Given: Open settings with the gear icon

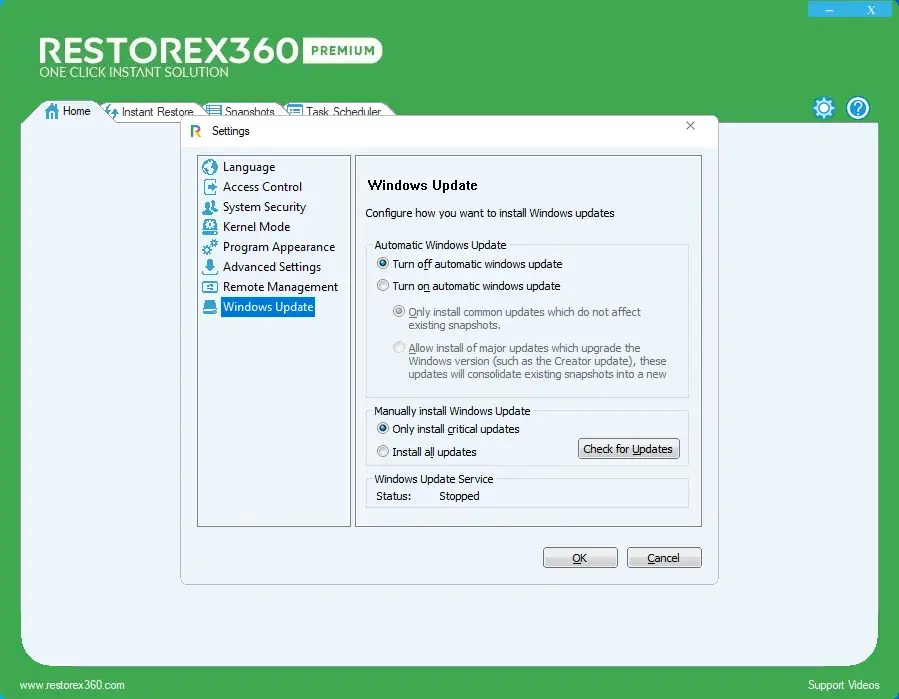Looking at the screenshot, I should point(823,108).
